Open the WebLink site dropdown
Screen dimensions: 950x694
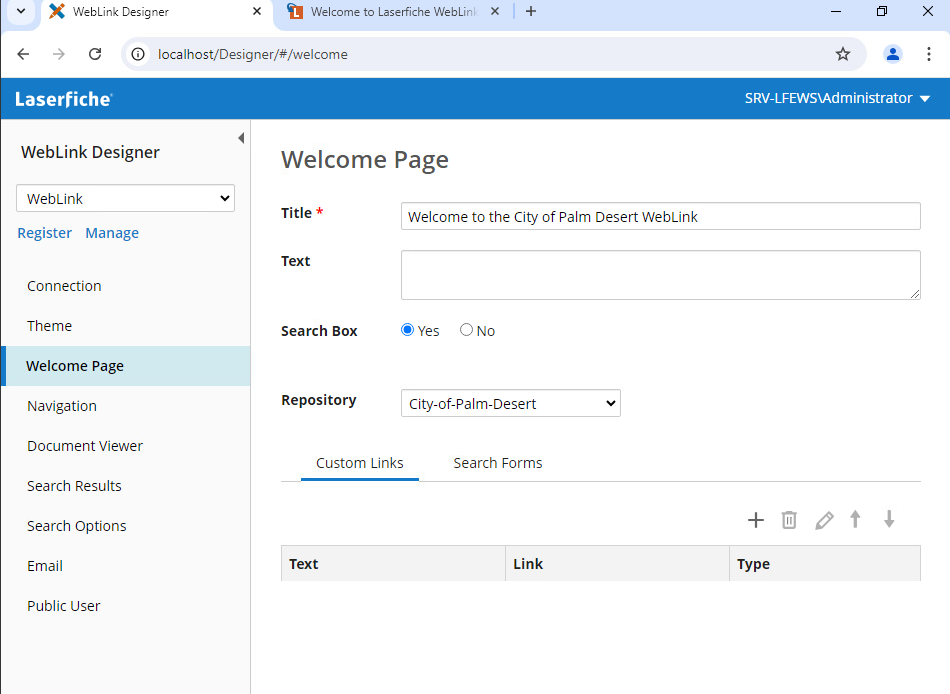(125, 198)
